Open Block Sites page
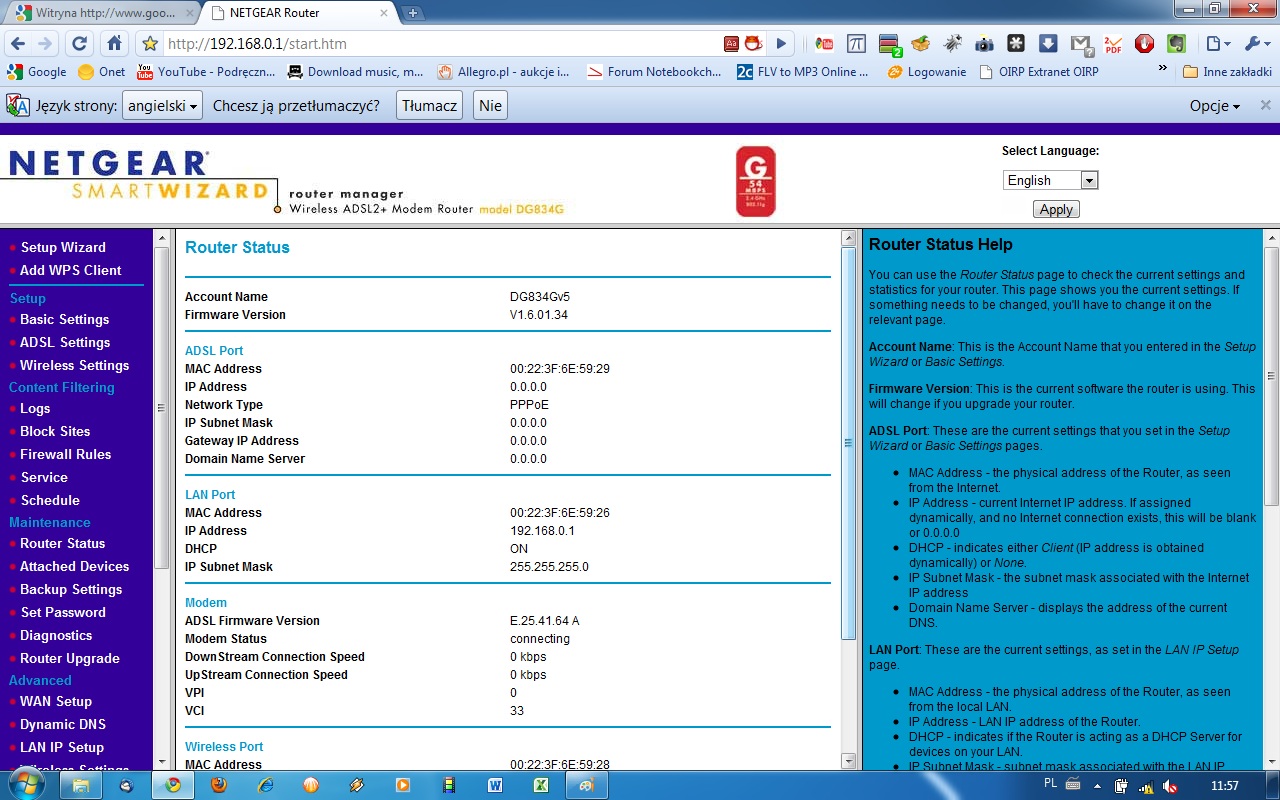The image size is (1280, 800). click(55, 431)
